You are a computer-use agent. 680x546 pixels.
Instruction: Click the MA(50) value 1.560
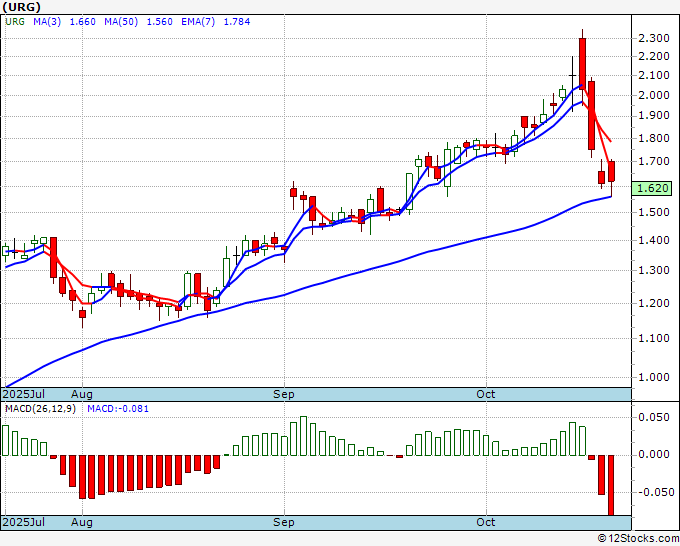pyautogui.click(x=159, y=22)
